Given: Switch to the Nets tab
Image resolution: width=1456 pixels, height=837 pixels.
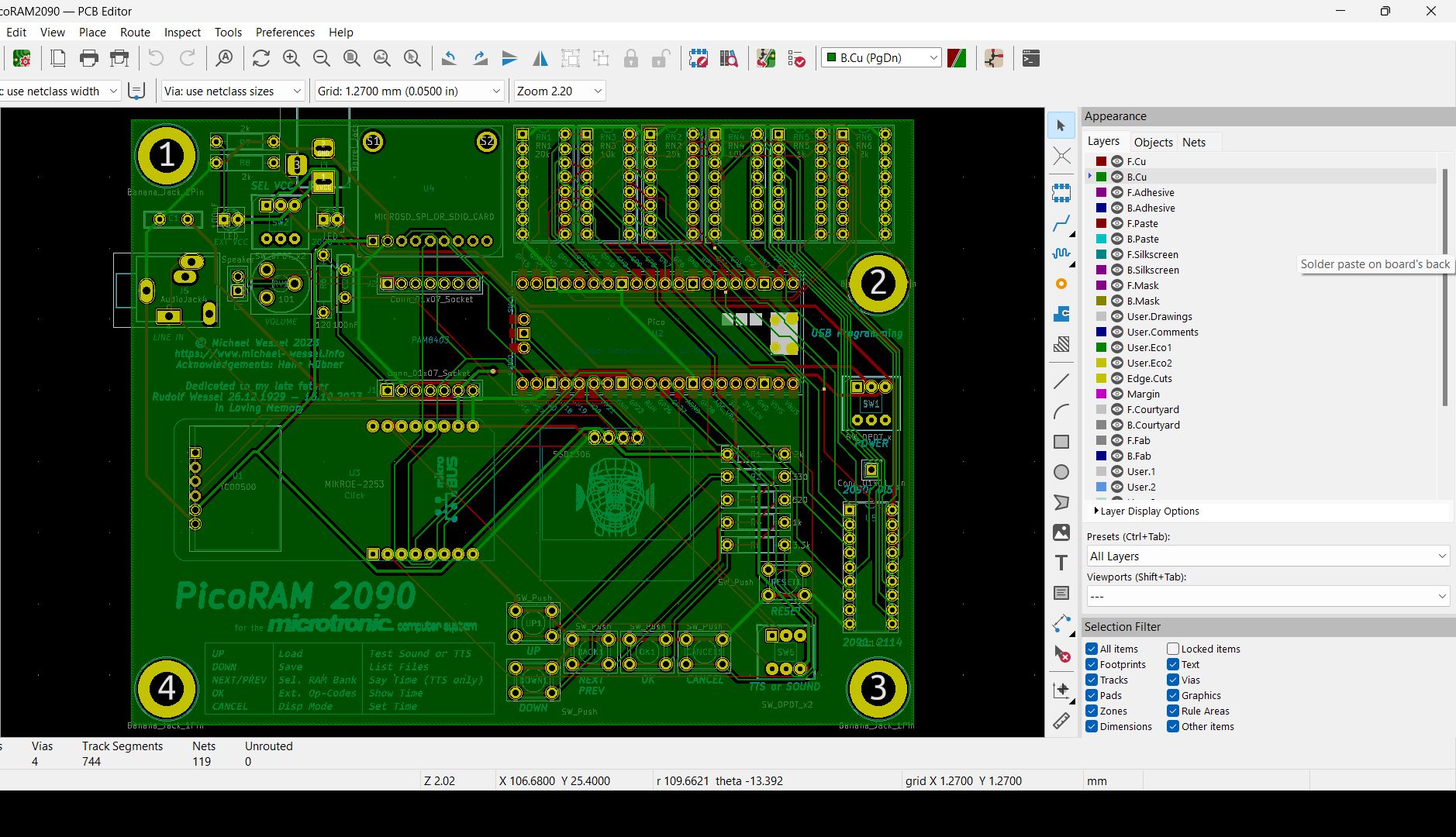Looking at the screenshot, I should click(x=1194, y=142).
